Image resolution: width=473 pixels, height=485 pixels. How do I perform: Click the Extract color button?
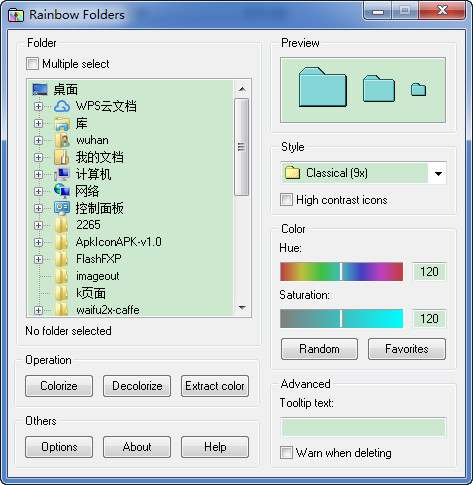pyautogui.click(x=215, y=386)
